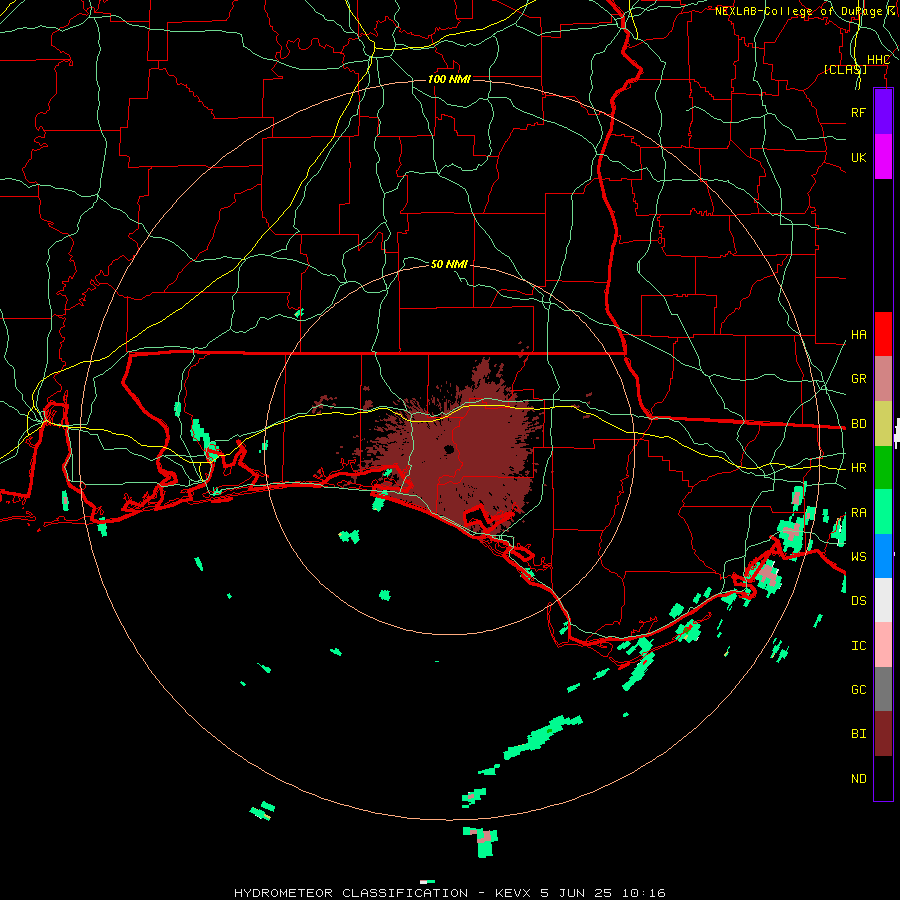Viewport: 900px width, 900px height.
Task: Click the red HA legend color swatch
Action: click(x=883, y=334)
